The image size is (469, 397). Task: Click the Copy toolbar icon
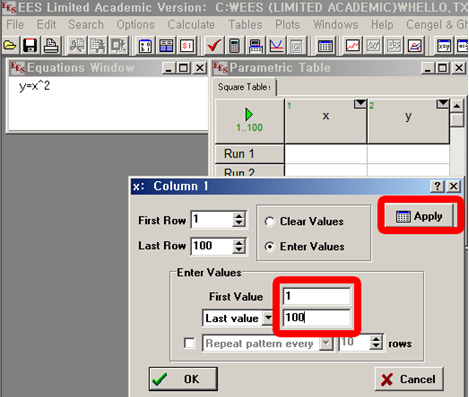97,45
